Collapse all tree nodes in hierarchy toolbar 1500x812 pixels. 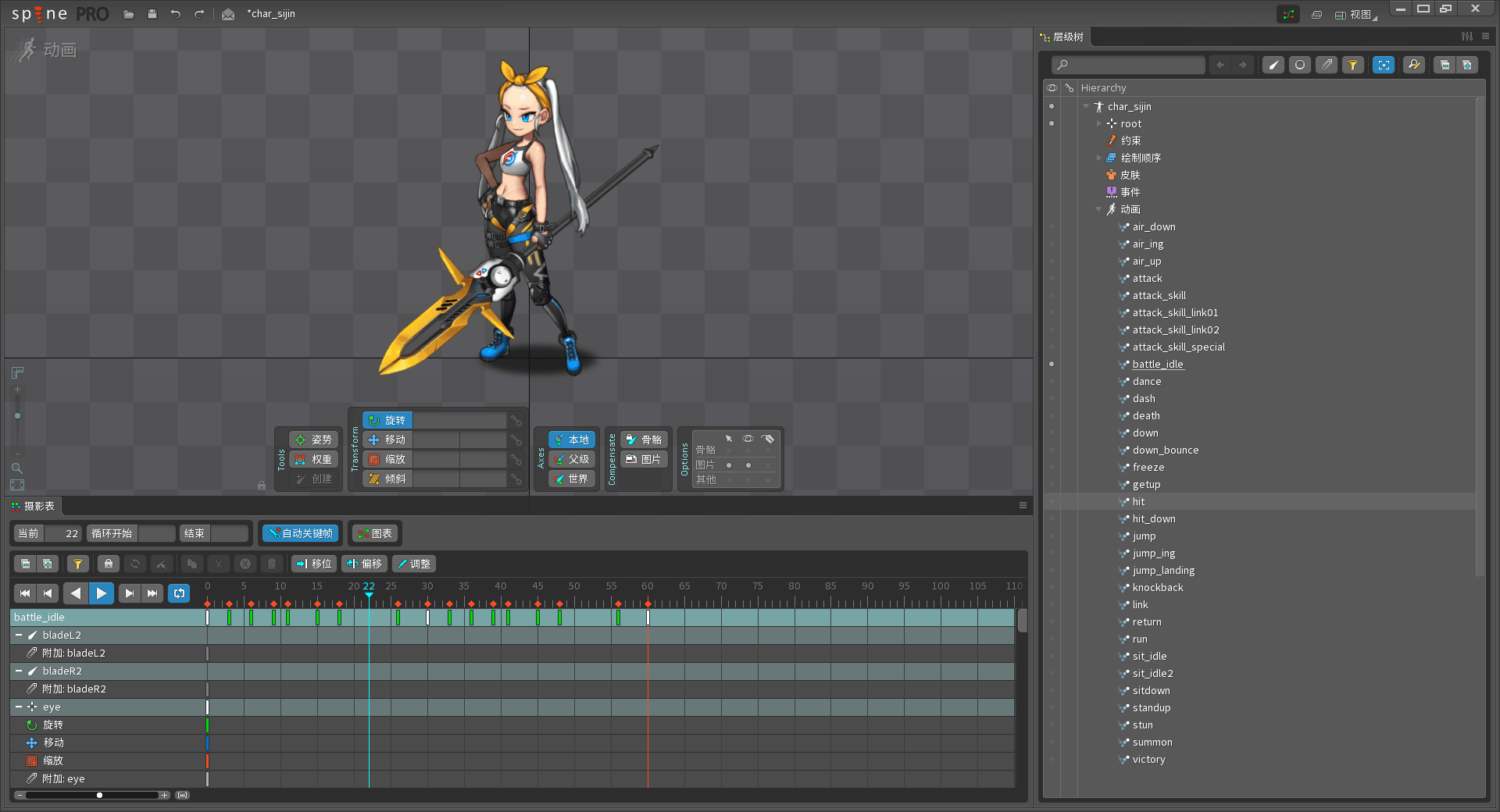tap(1445, 65)
